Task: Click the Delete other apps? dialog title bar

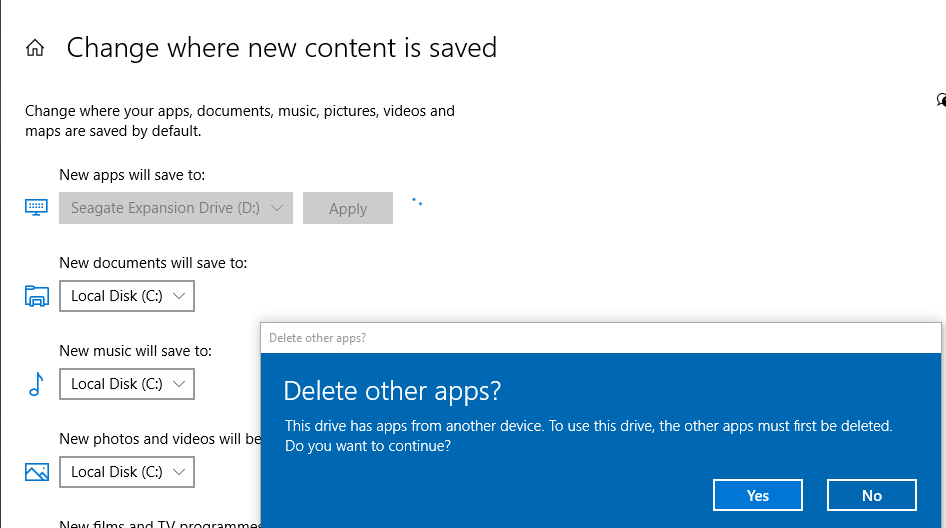Action: [600, 338]
